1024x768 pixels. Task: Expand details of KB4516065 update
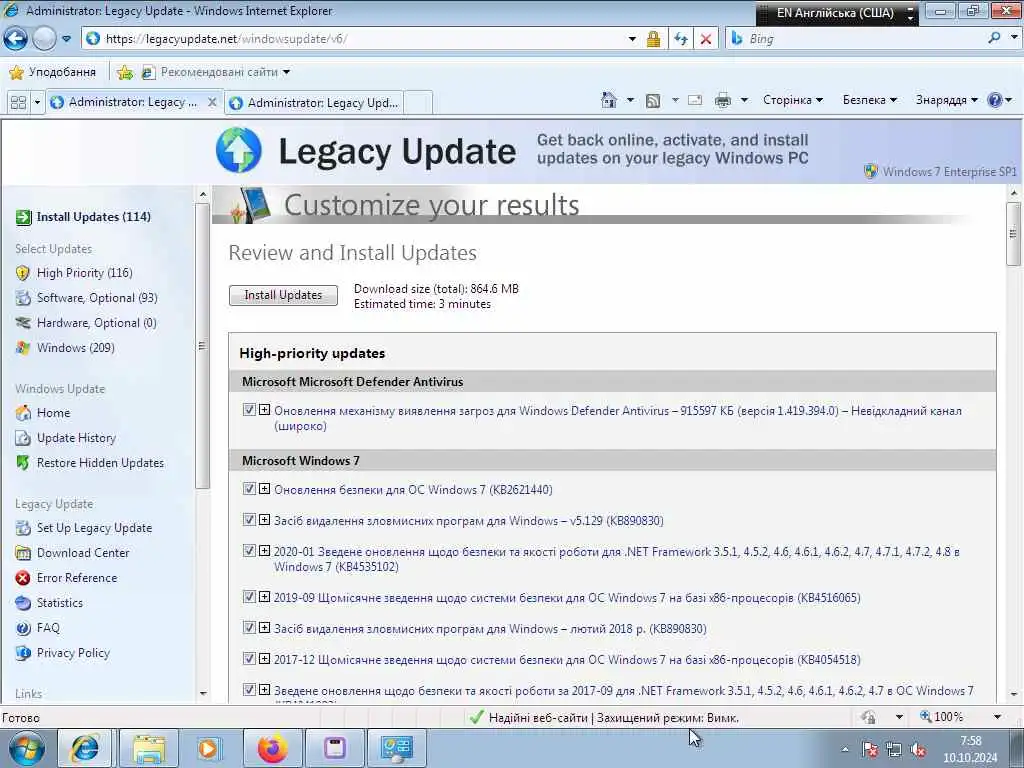[x=264, y=597]
